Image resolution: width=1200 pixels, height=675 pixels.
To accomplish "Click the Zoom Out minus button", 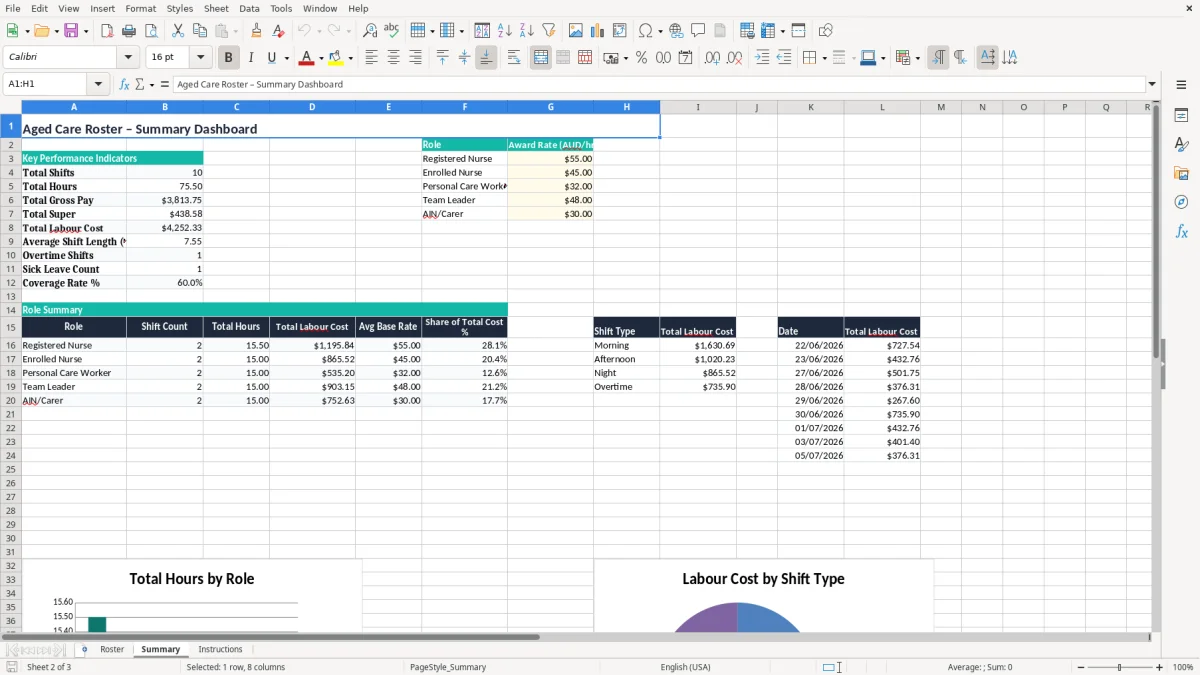I will click(x=1081, y=667).
